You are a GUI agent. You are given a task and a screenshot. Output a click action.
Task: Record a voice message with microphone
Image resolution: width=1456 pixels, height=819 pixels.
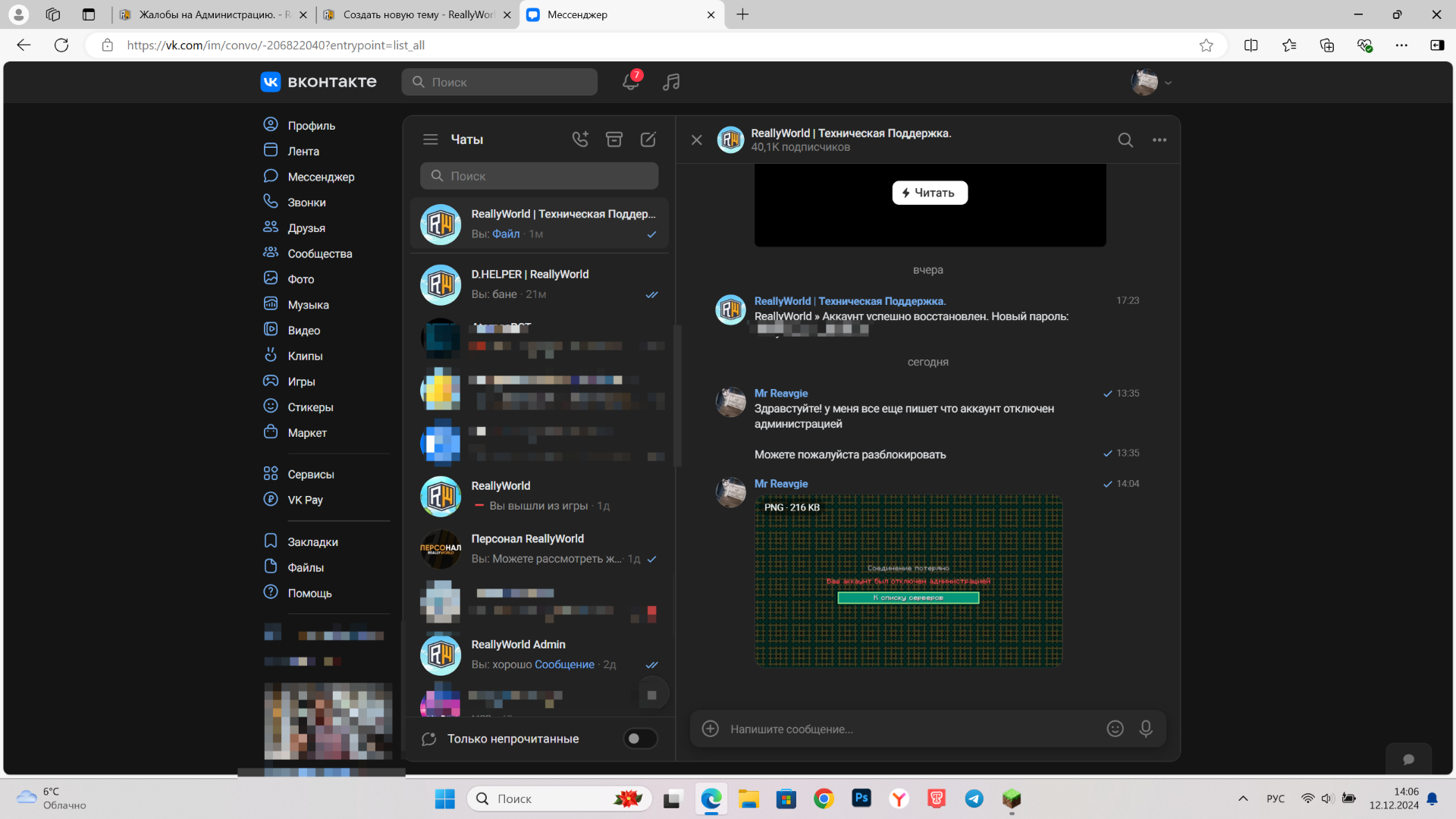click(x=1146, y=729)
